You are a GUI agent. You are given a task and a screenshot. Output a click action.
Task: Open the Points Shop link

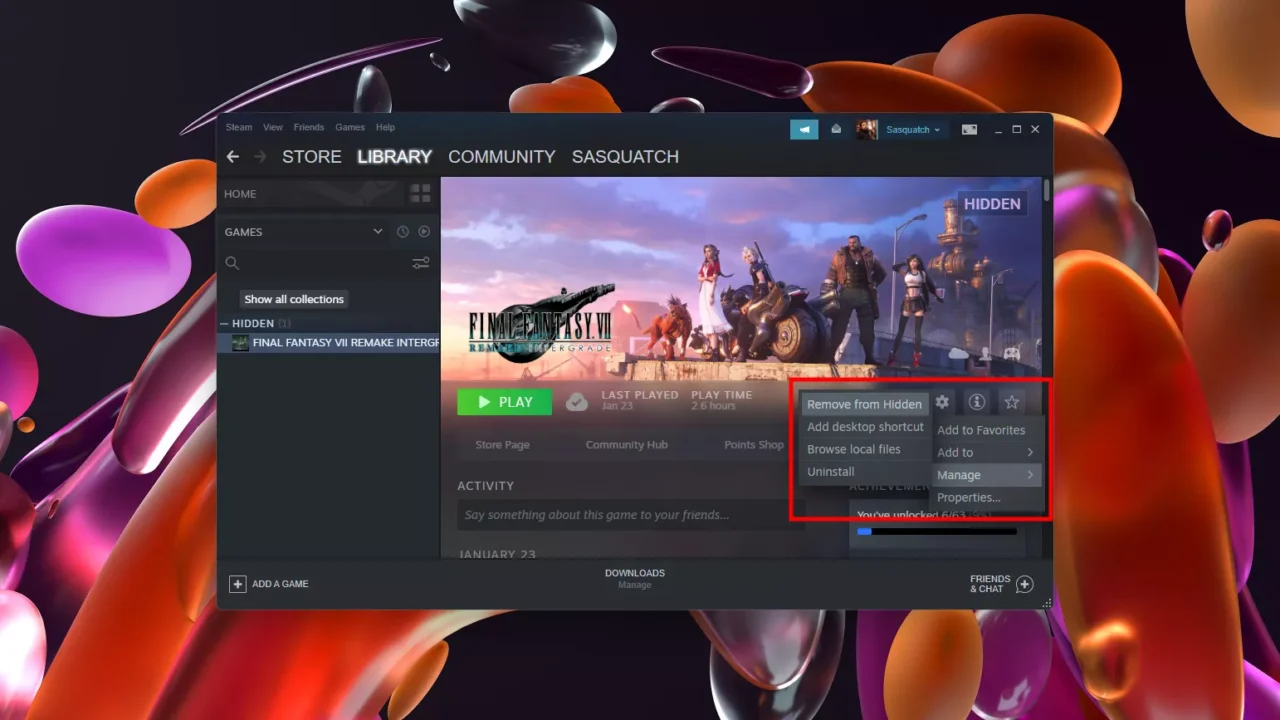(754, 445)
